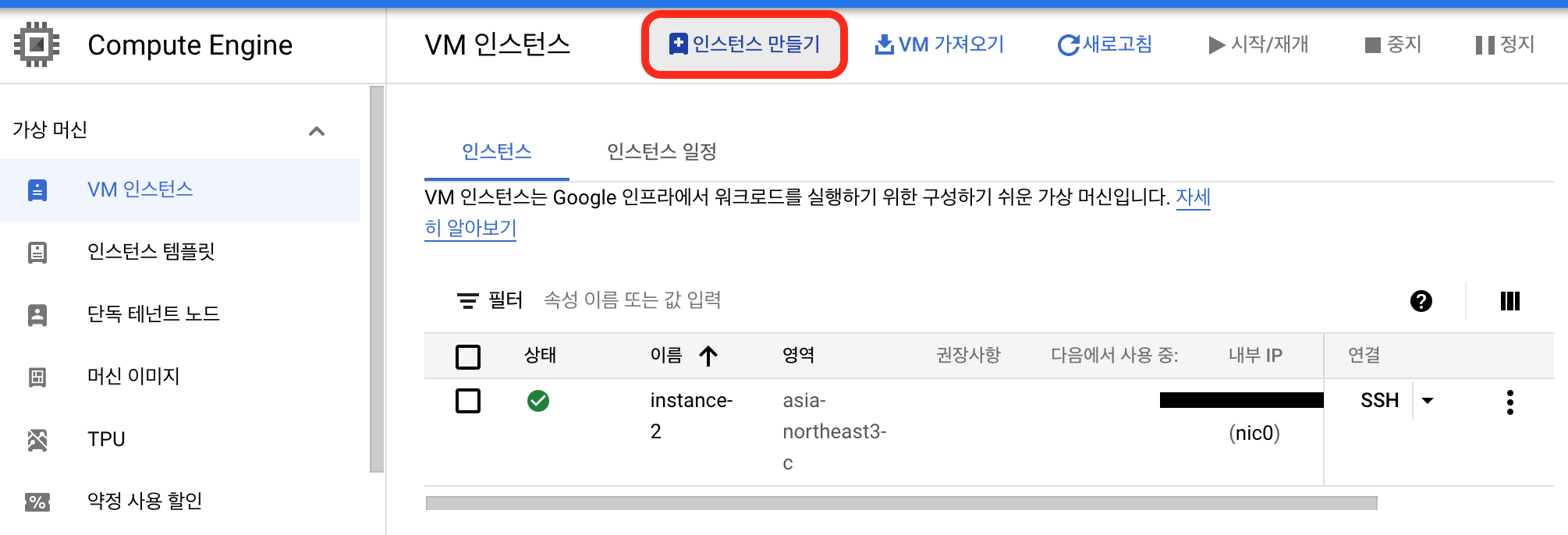The image size is (1568, 535).
Task: Click the 인스턴스 템플릿 document icon
Action: 37,253
